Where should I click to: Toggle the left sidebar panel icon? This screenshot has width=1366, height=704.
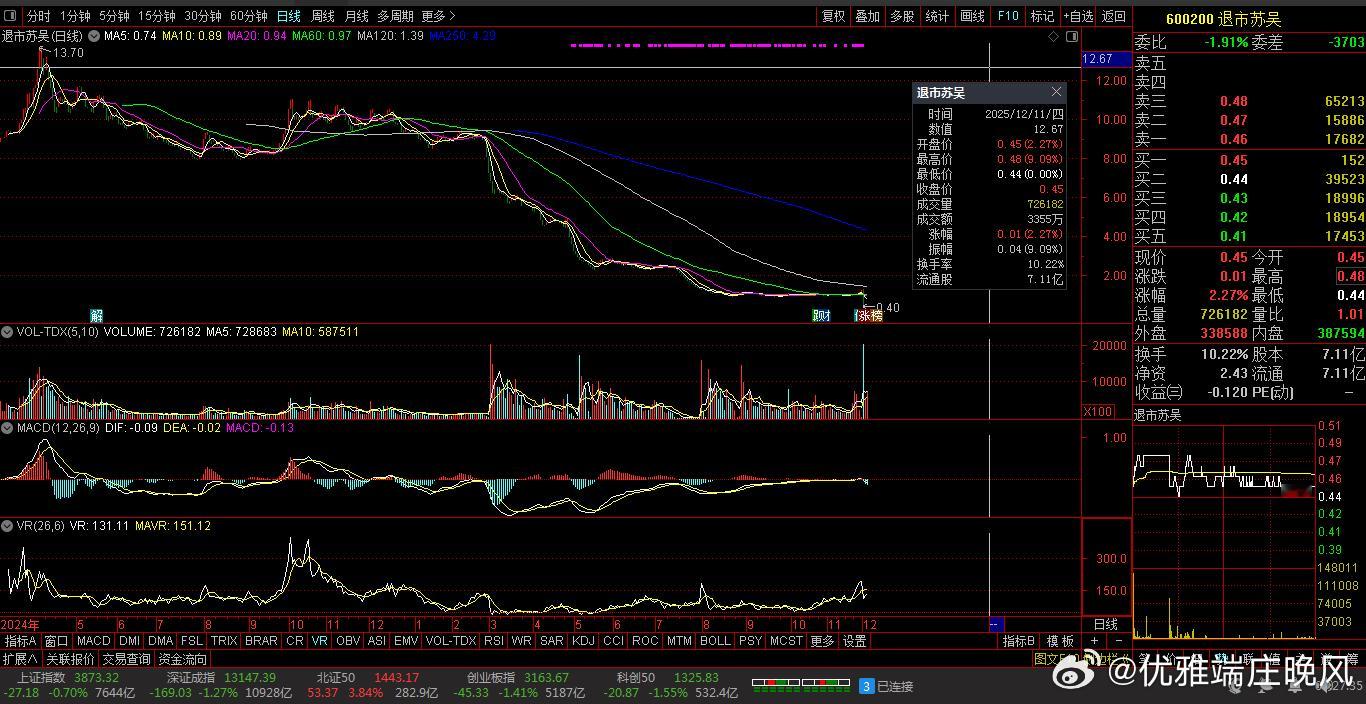coord(11,16)
